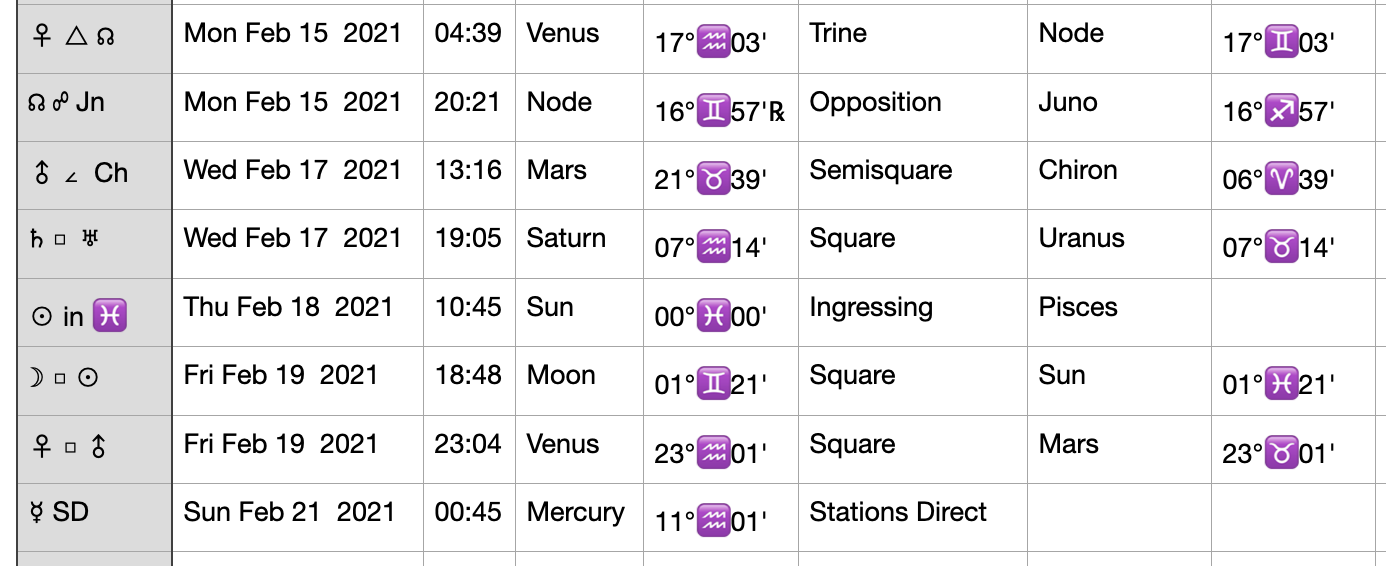Image resolution: width=1386 pixels, height=566 pixels.
Task: Click the Node opposition Juno glyph cell
Action: (95, 107)
